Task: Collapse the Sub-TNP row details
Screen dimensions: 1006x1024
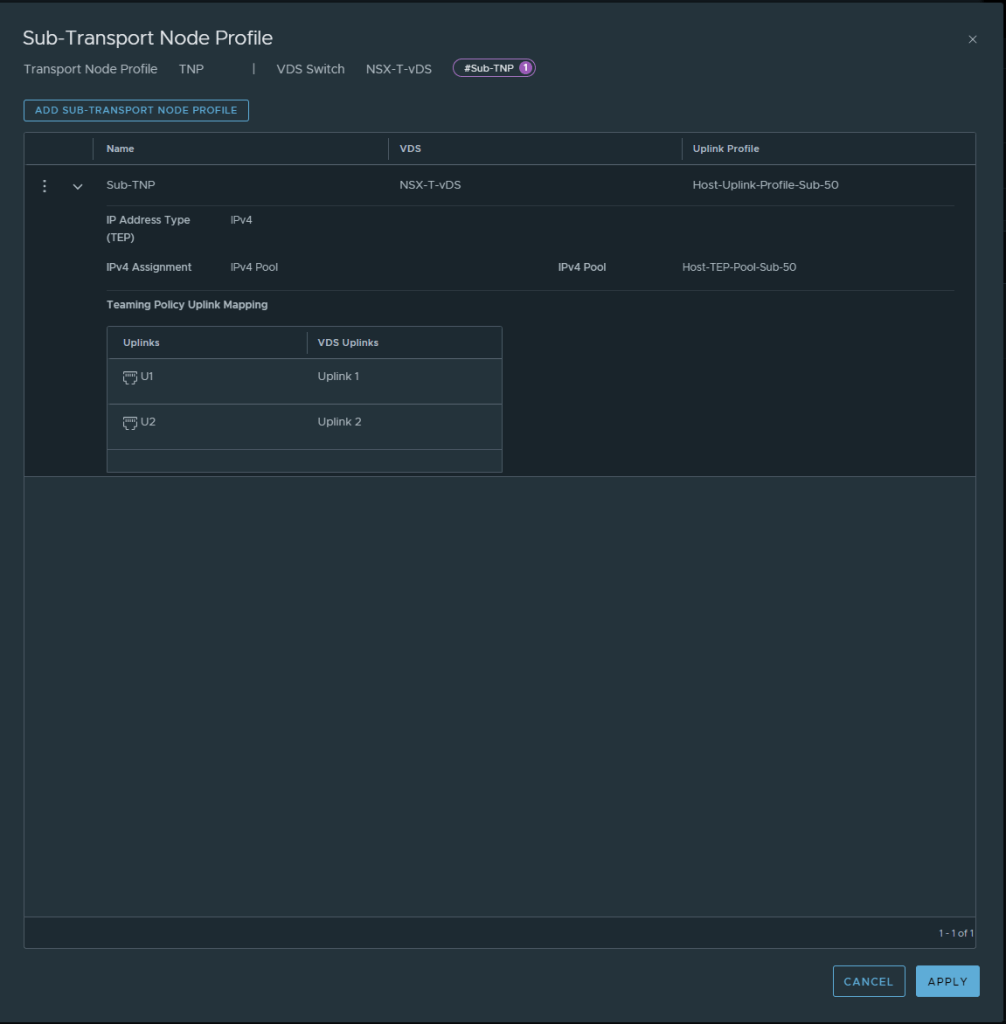Action: coord(78,186)
